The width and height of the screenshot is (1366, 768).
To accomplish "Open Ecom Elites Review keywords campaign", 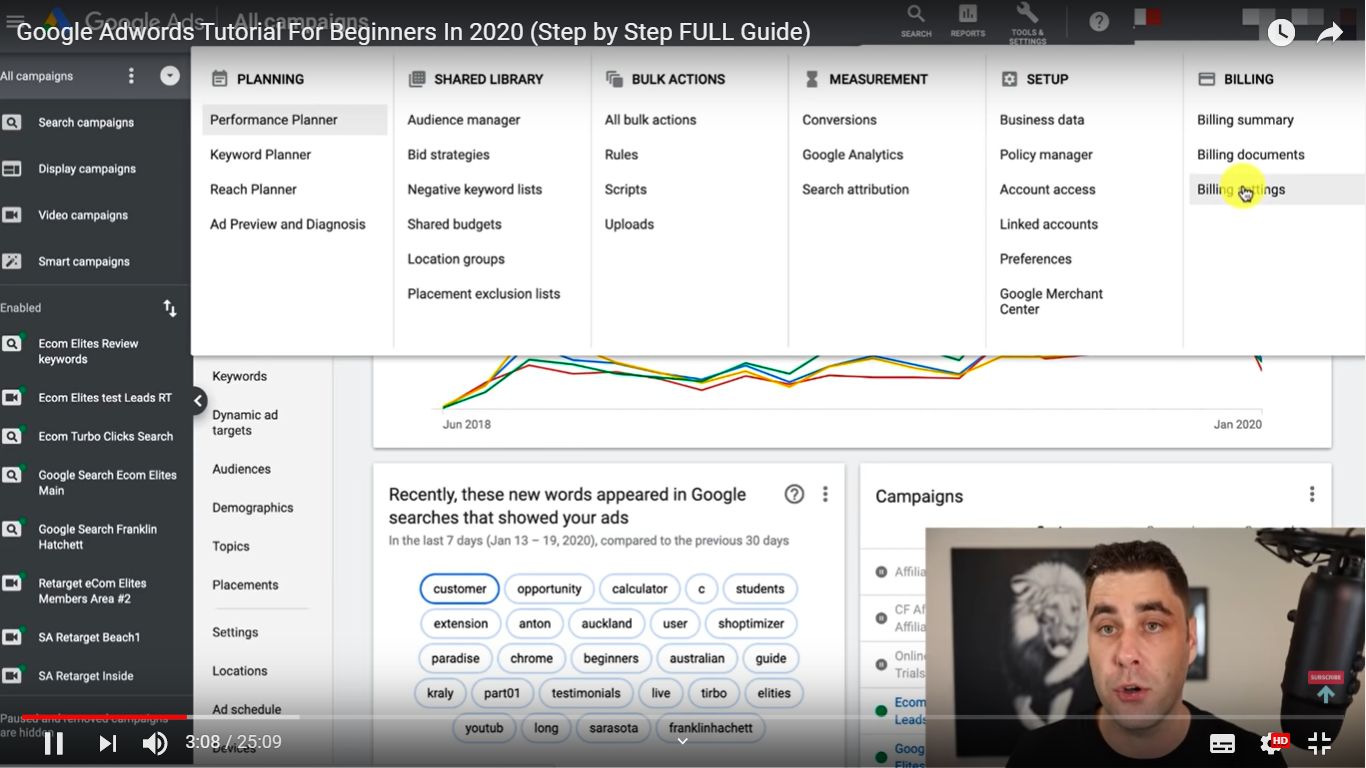I will point(88,351).
